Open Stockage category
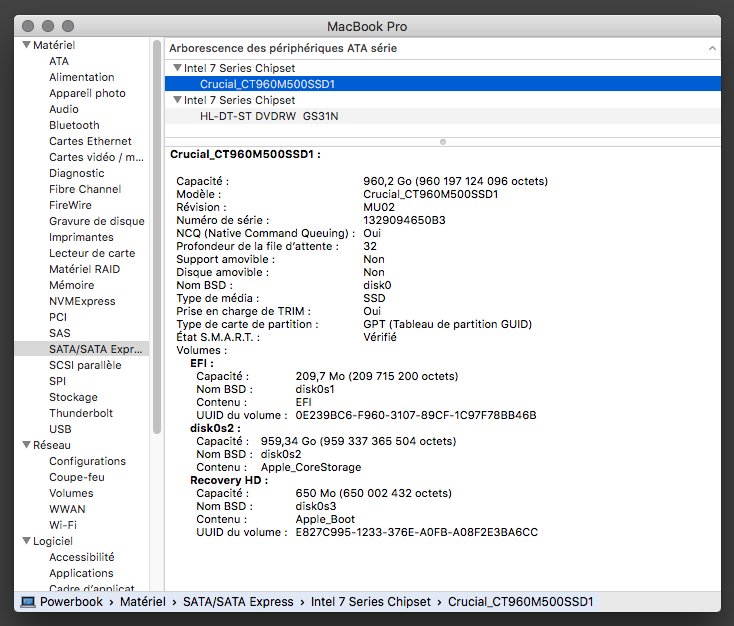The height and width of the screenshot is (626, 734). [x=73, y=397]
